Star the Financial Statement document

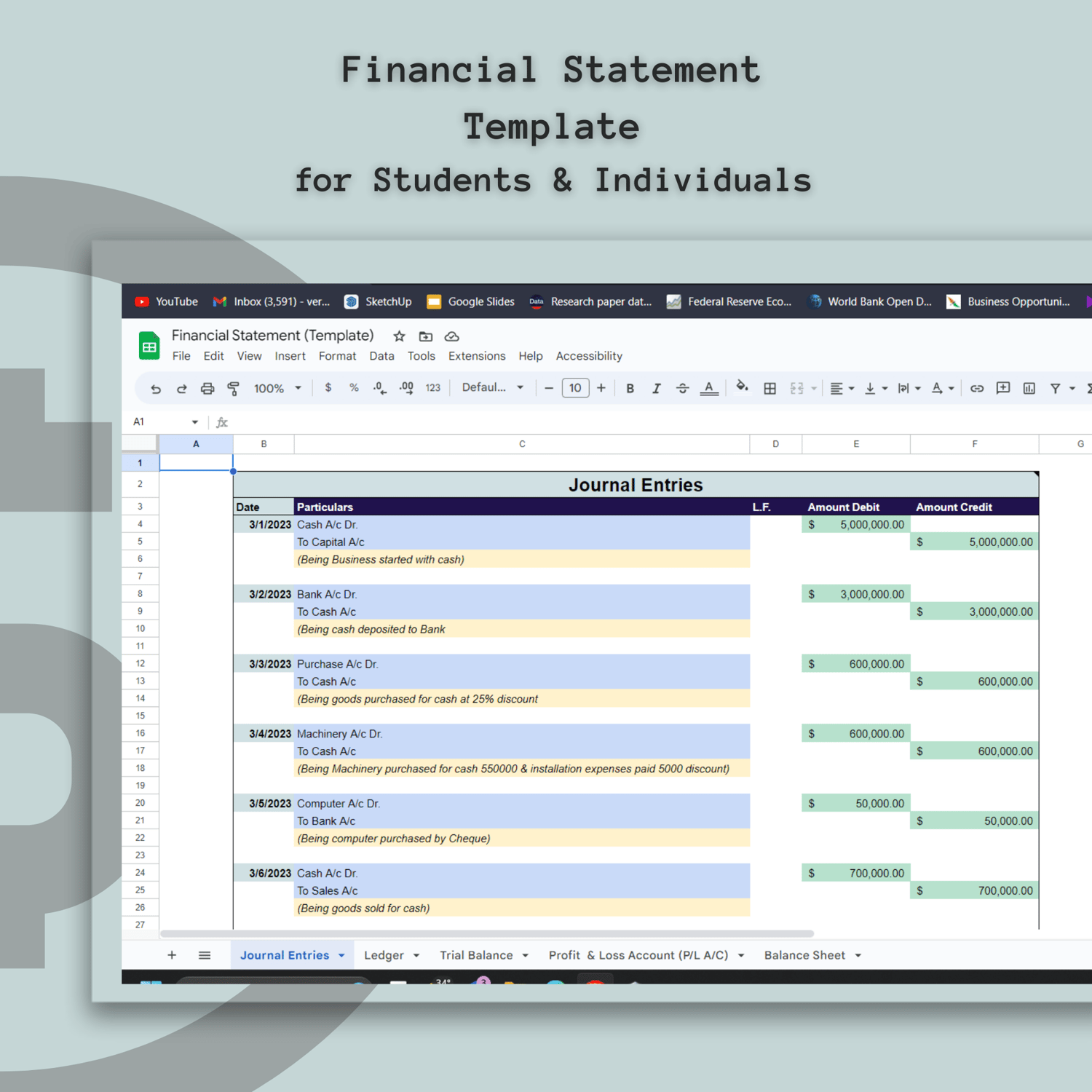tap(399, 336)
